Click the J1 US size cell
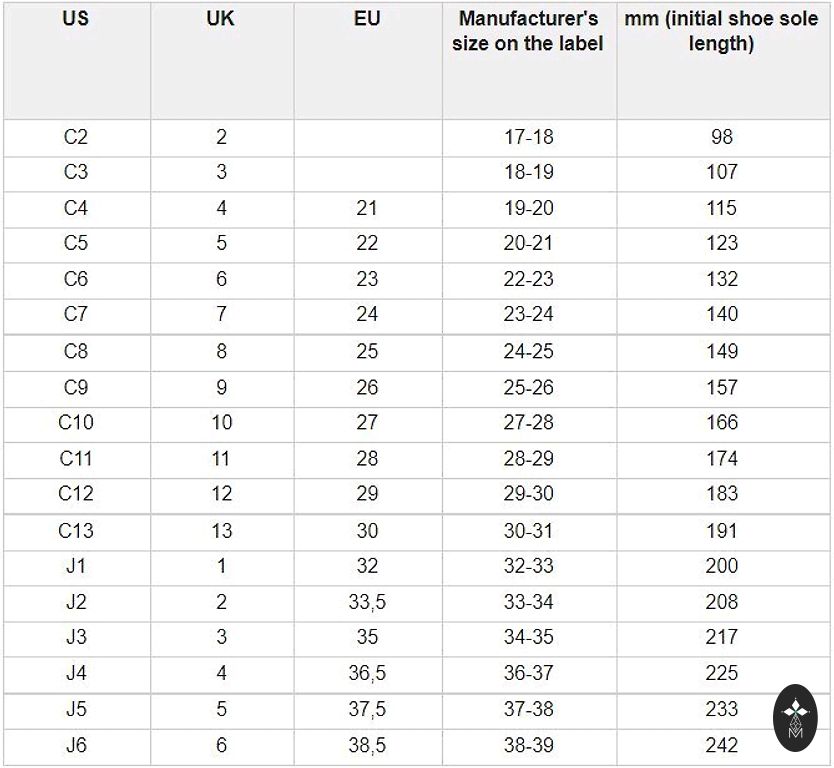 coord(76,566)
